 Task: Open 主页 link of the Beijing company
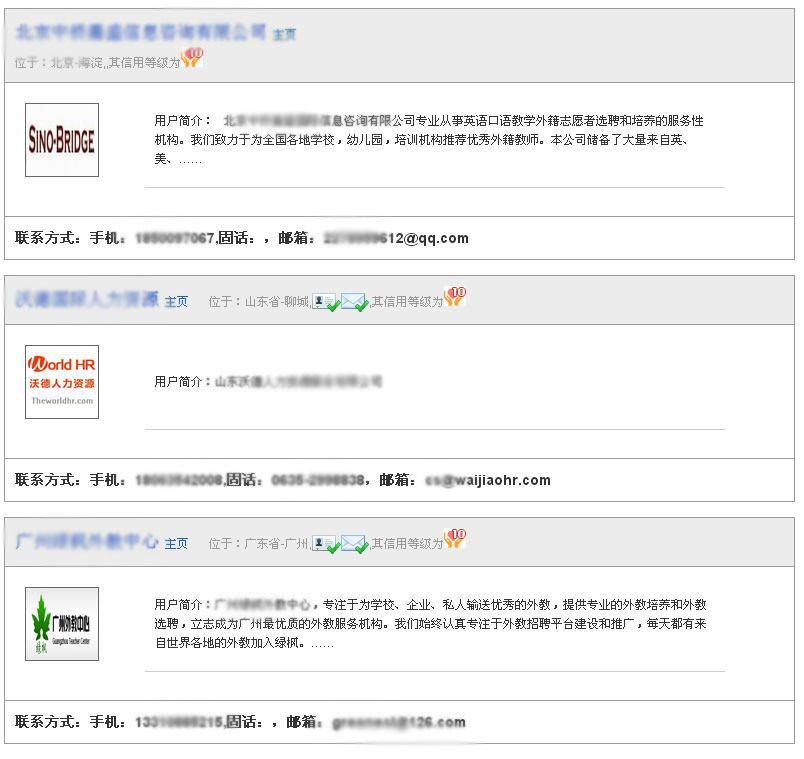point(284,35)
